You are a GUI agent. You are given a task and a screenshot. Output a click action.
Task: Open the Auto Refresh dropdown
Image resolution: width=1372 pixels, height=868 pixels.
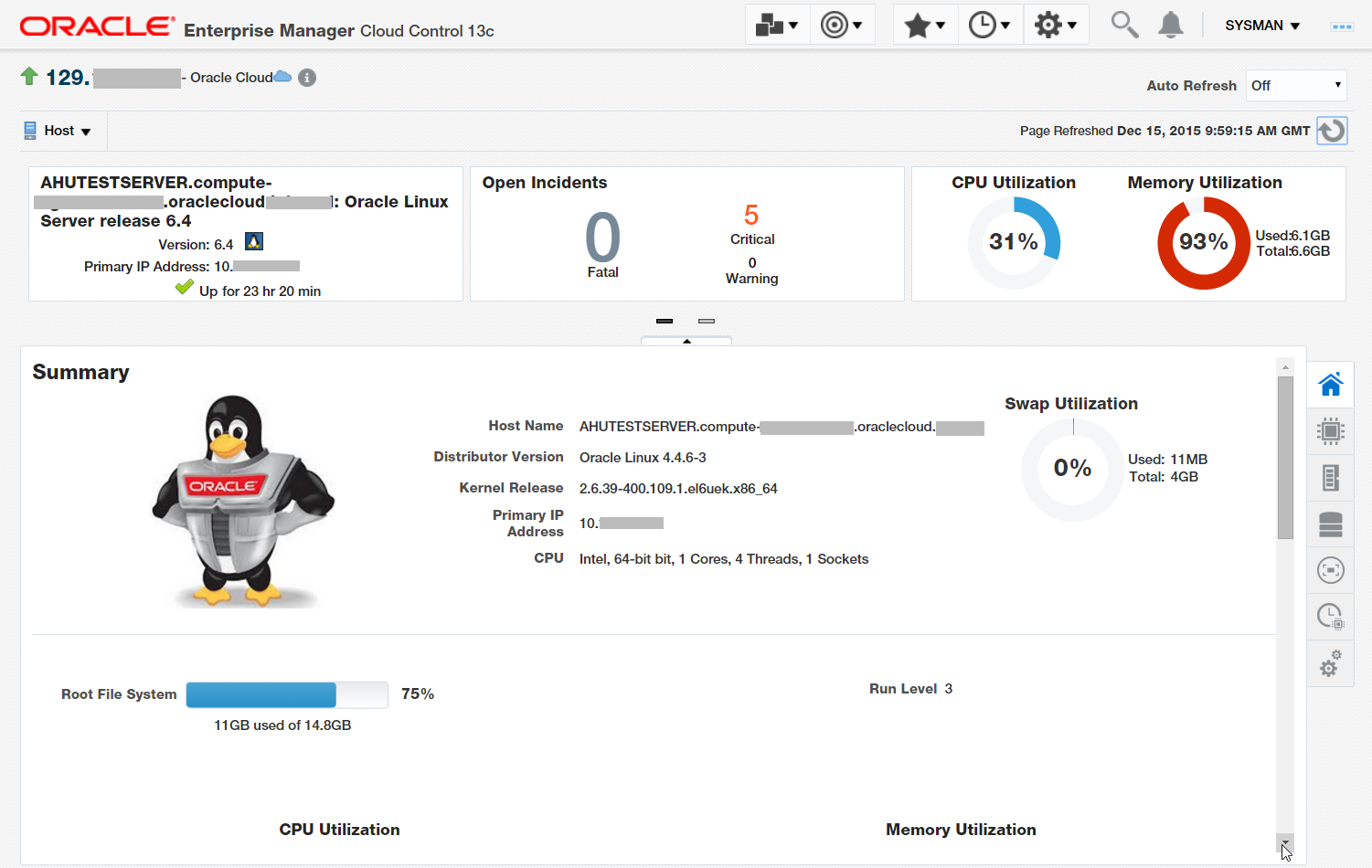tap(1296, 85)
